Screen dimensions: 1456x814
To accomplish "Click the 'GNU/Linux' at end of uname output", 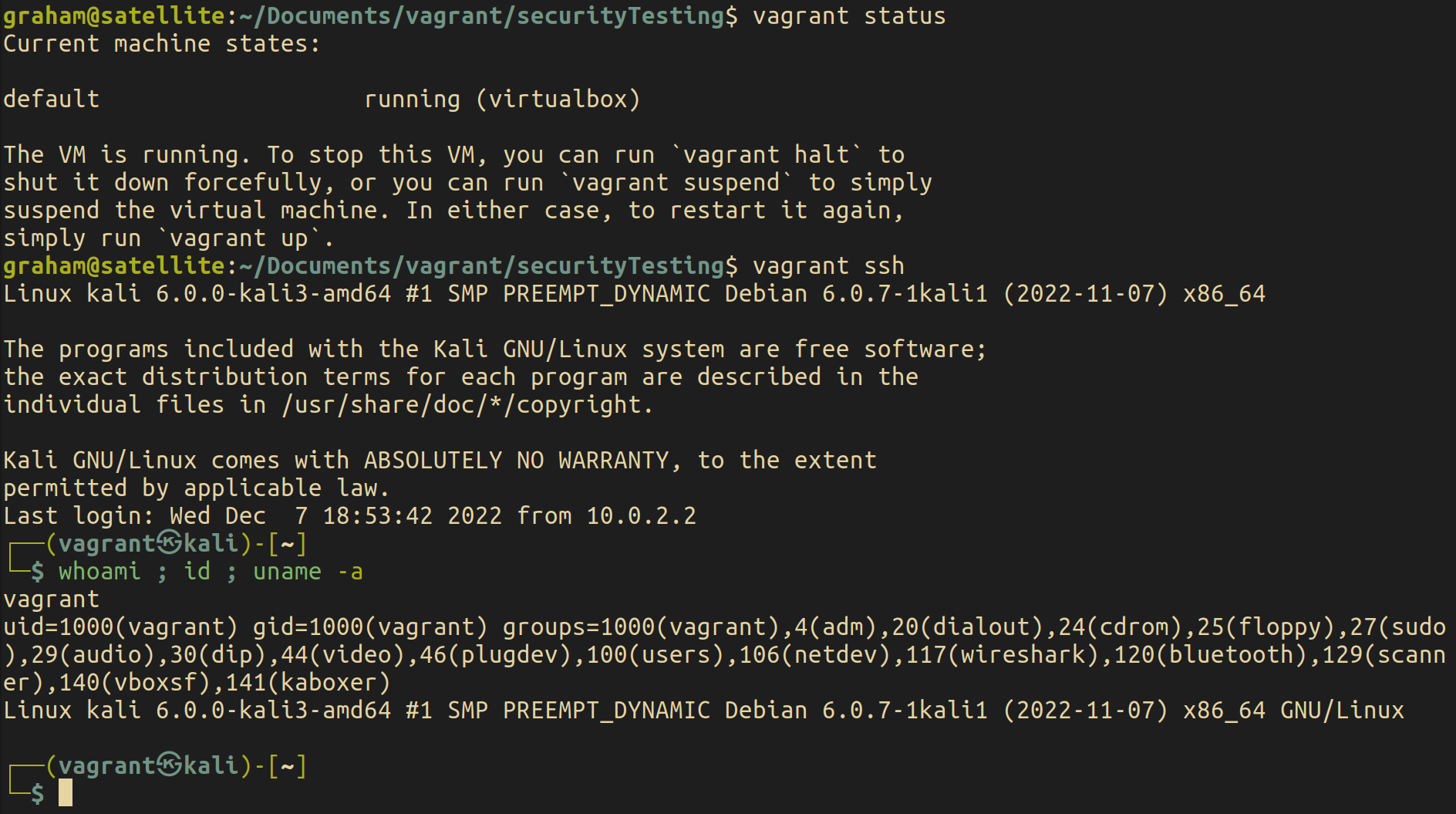I will pyautogui.click(x=1343, y=711).
